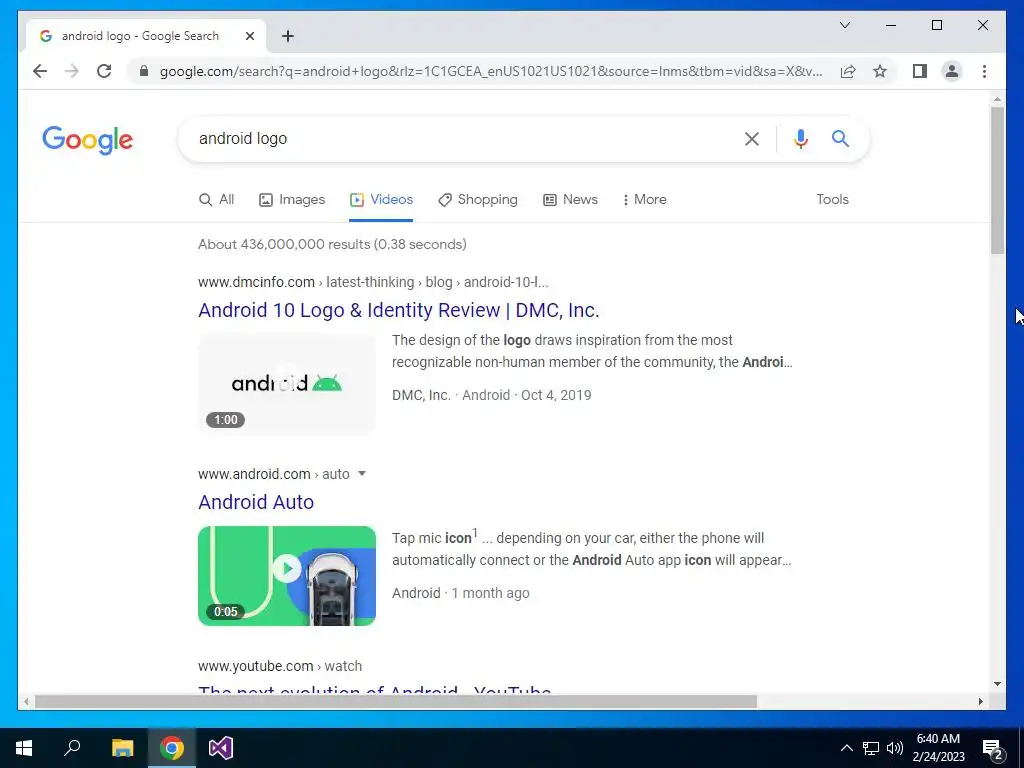Open Android 10 Logo & Identity Review link
Viewport: 1024px width, 768px height.
tap(398, 310)
